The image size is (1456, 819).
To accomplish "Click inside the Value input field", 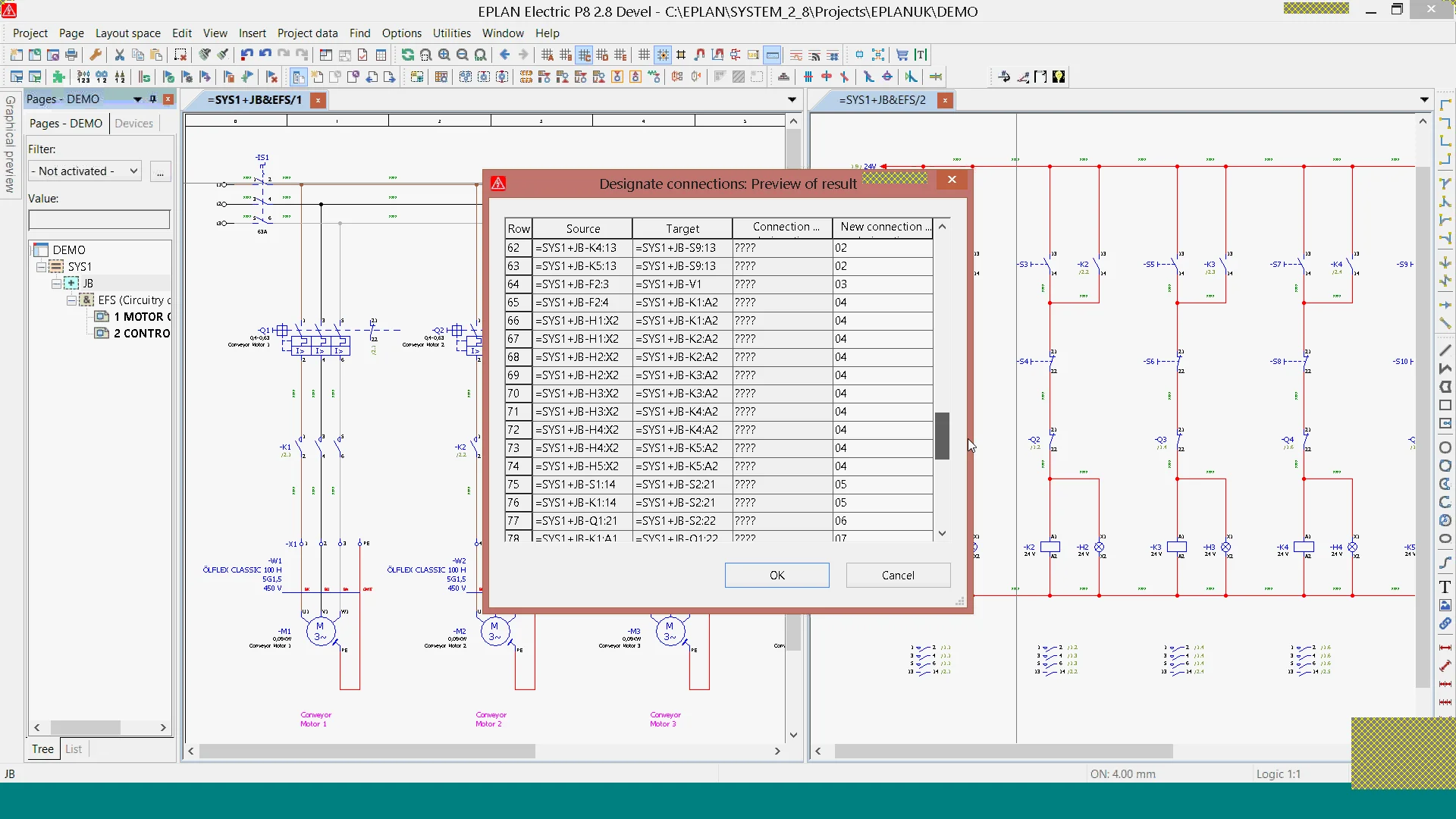I will (99, 219).
